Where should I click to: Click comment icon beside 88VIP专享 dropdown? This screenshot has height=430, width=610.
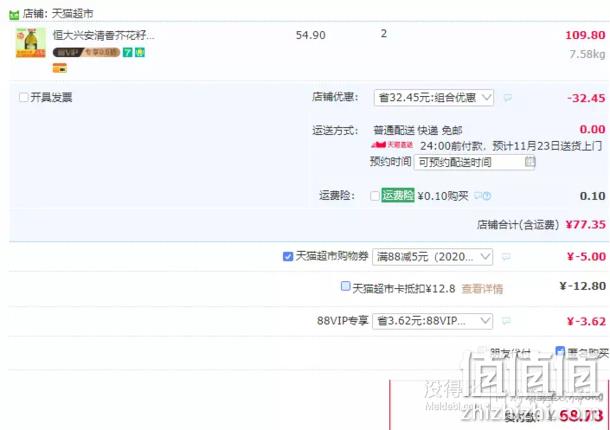[506, 321]
